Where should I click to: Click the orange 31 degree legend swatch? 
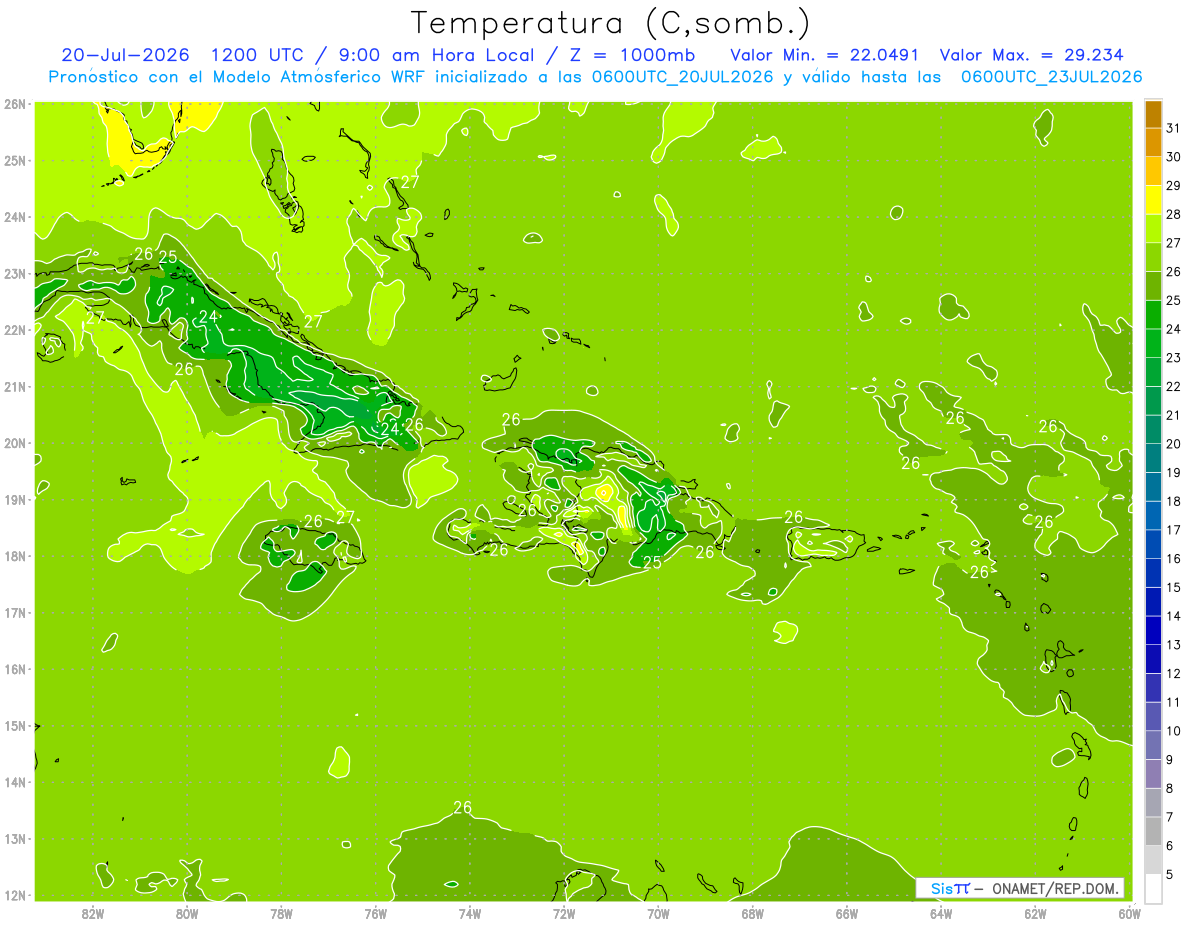(1153, 115)
